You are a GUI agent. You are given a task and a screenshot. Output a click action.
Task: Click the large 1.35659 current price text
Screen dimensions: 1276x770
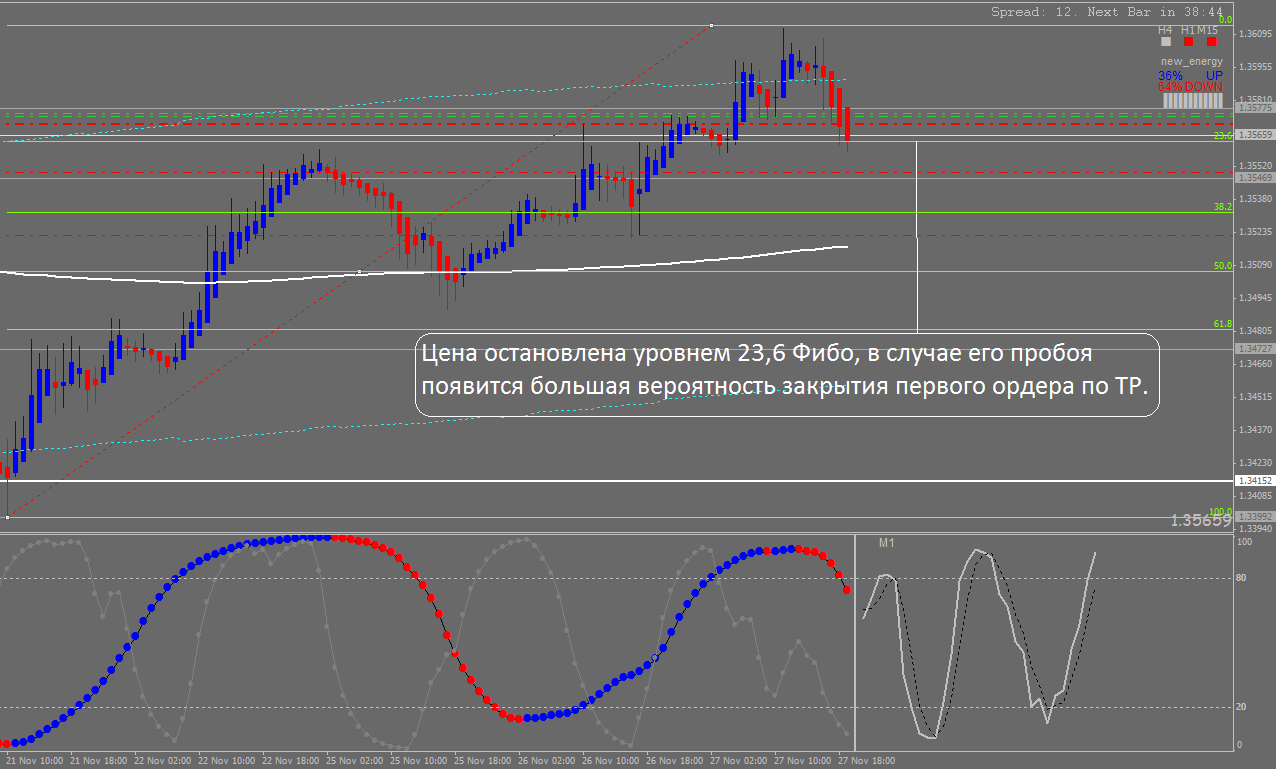(1201, 521)
